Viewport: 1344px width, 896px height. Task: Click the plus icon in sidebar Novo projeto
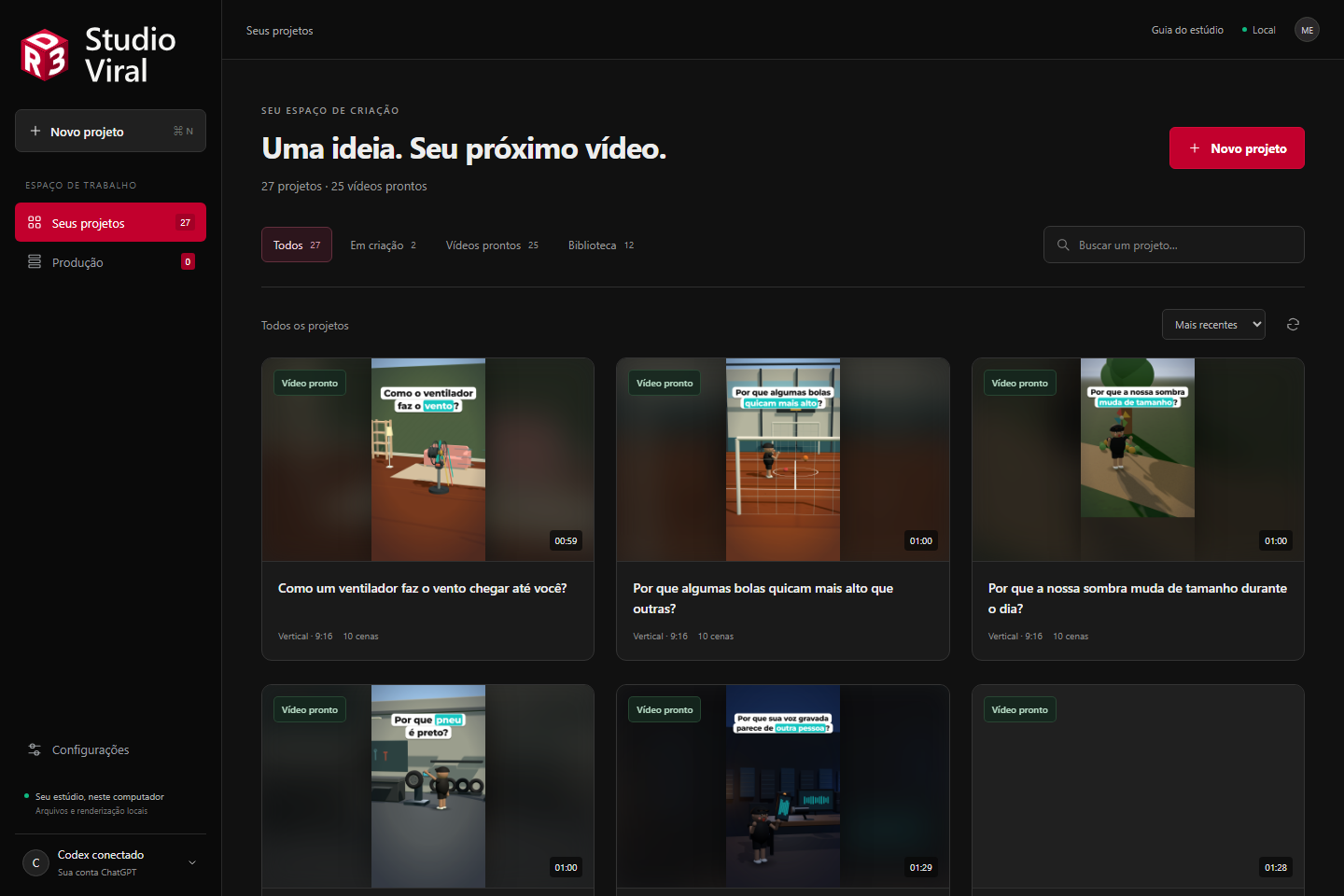click(35, 132)
